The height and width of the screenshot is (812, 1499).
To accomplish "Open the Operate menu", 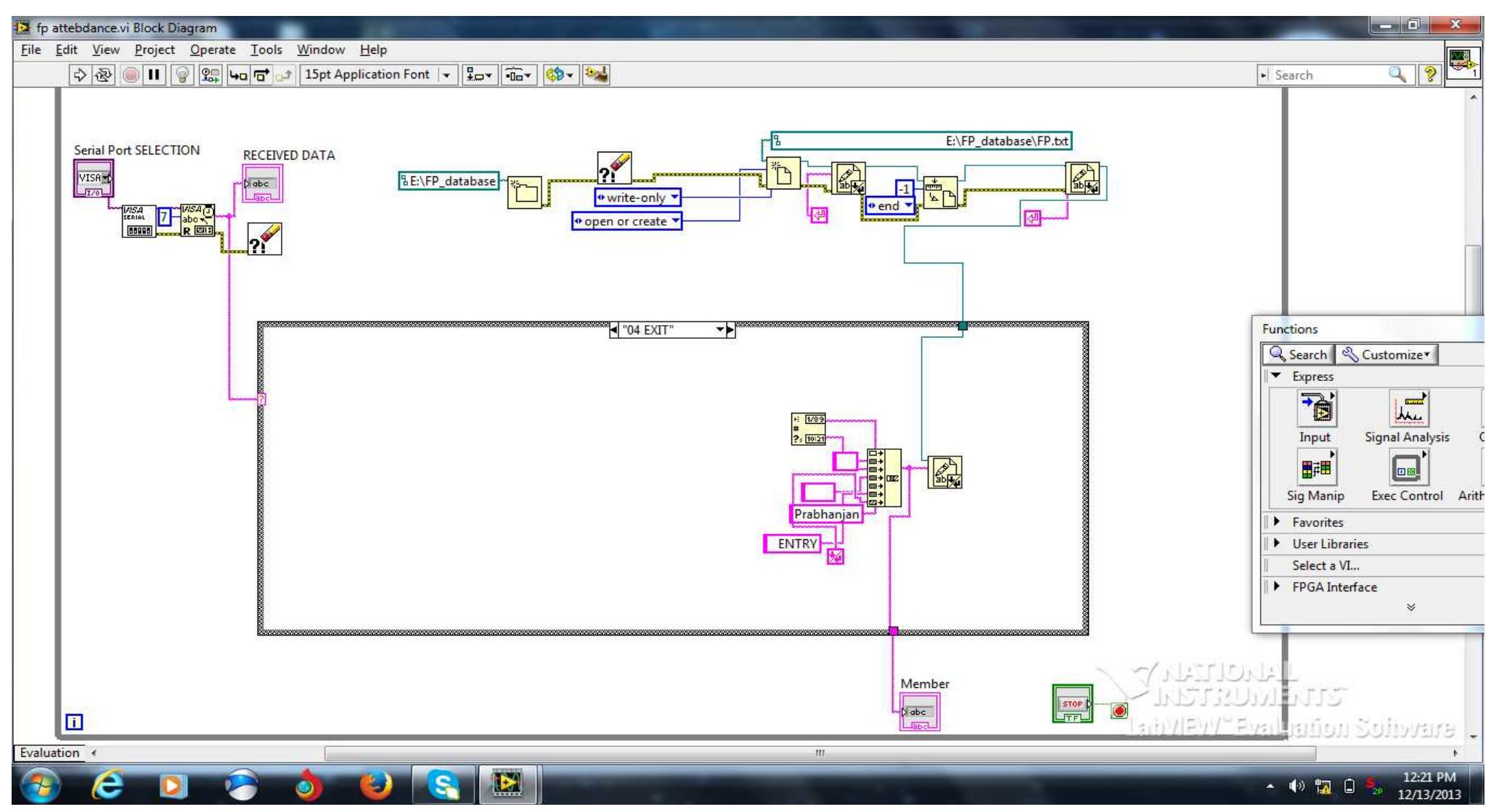I will coord(213,49).
